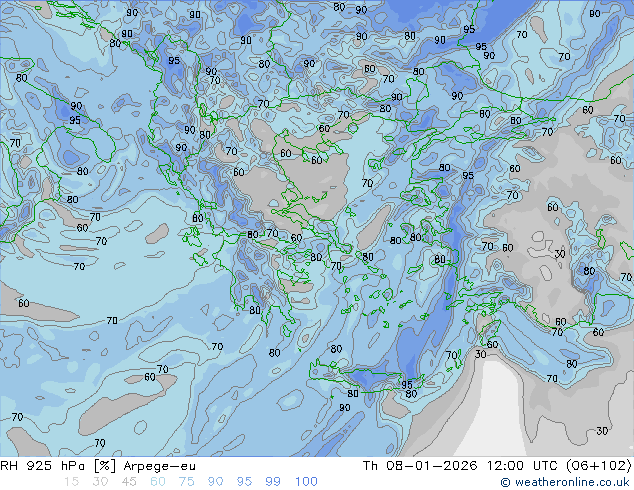Click legend value 100

pos(306,482)
